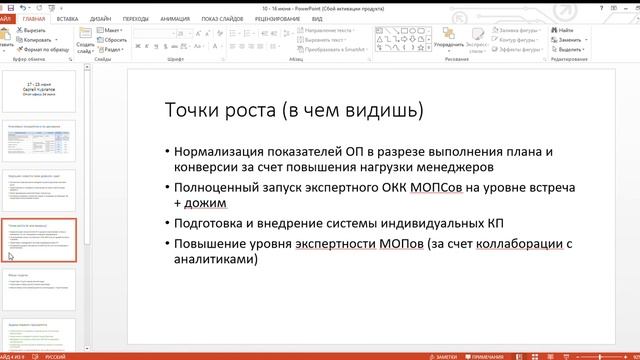640x360 pixels.
Task: Open the Макет (Layout) dropdown
Action: 110,30
